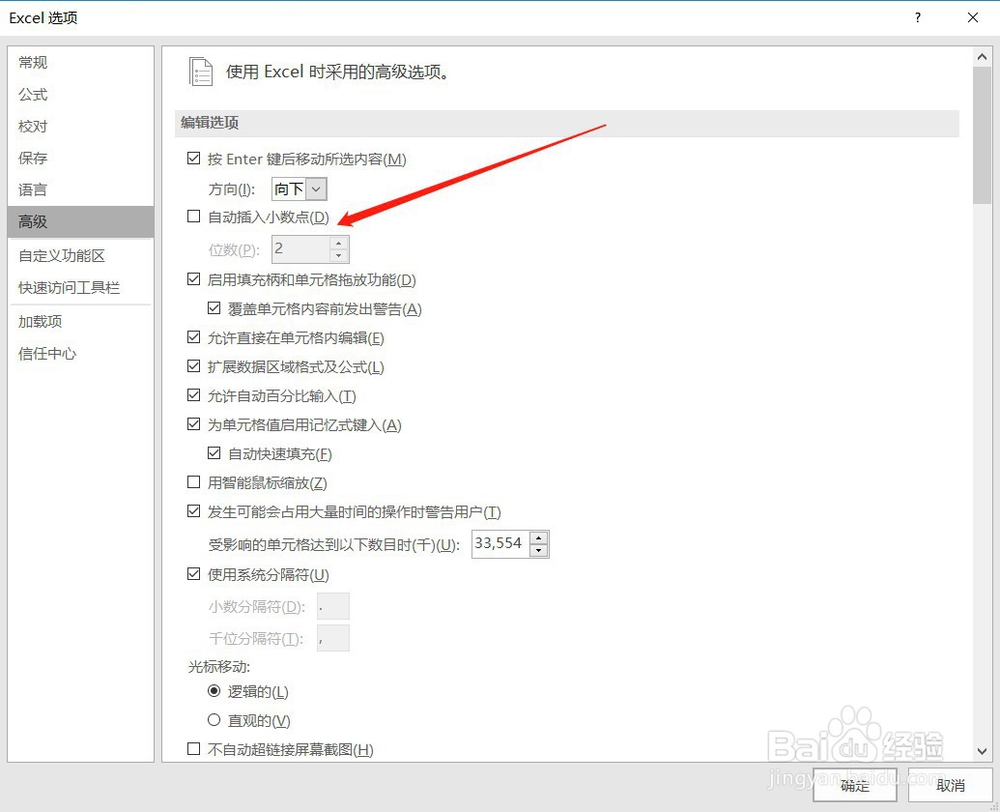Select 逻辑的 cursor movement radio
The width and height of the screenshot is (1000, 812).
(x=214, y=691)
